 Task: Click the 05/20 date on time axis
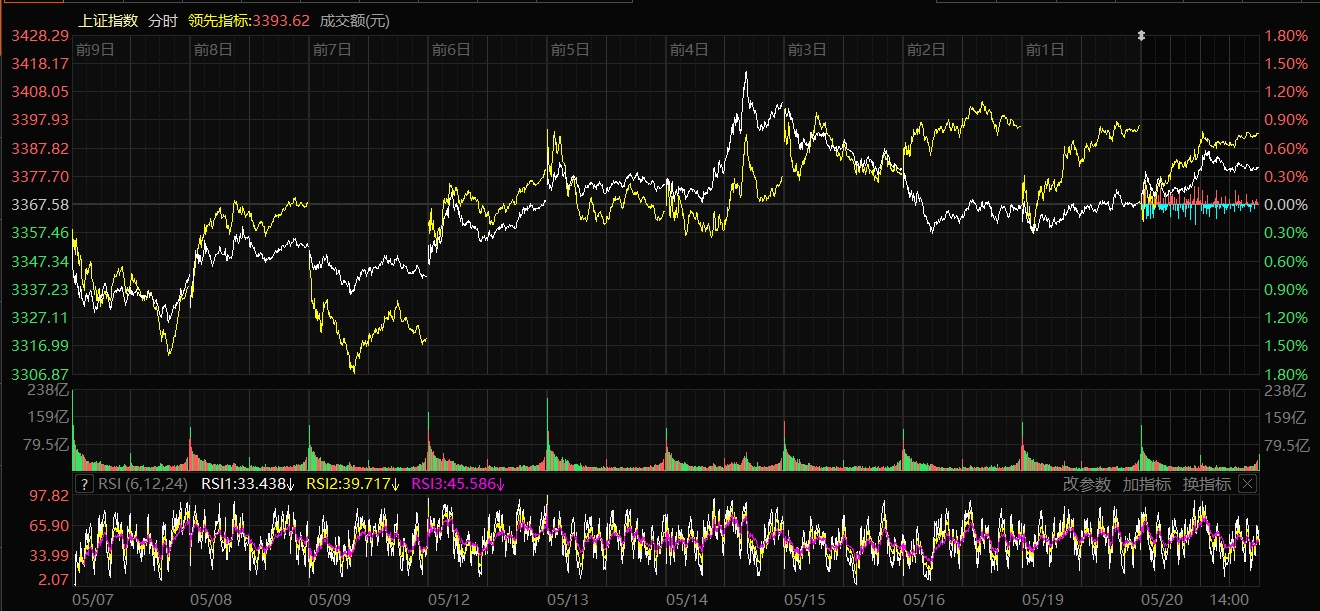[x=1162, y=599]
